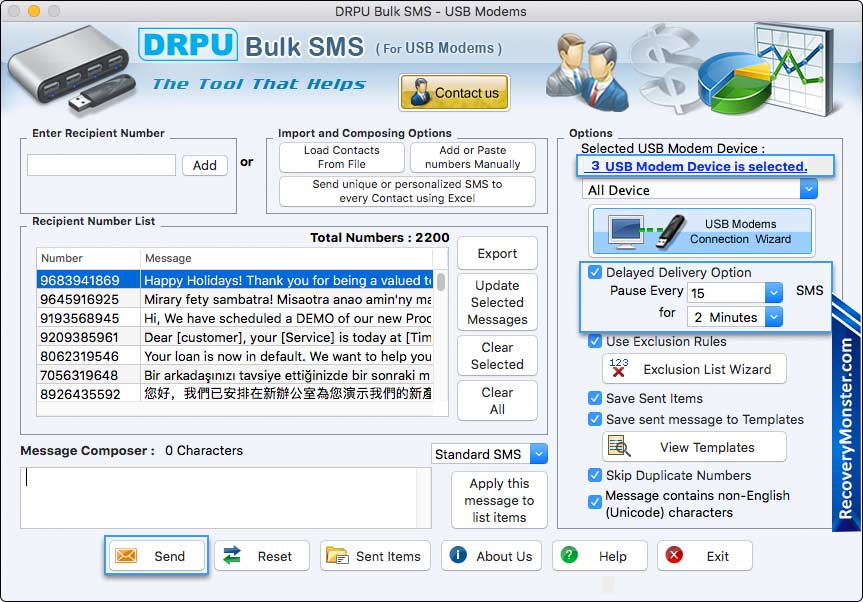Click message 'Mirary fety sambatra!'
The width and height of the screenshot is (863, 602).
[x=288, y=299]
